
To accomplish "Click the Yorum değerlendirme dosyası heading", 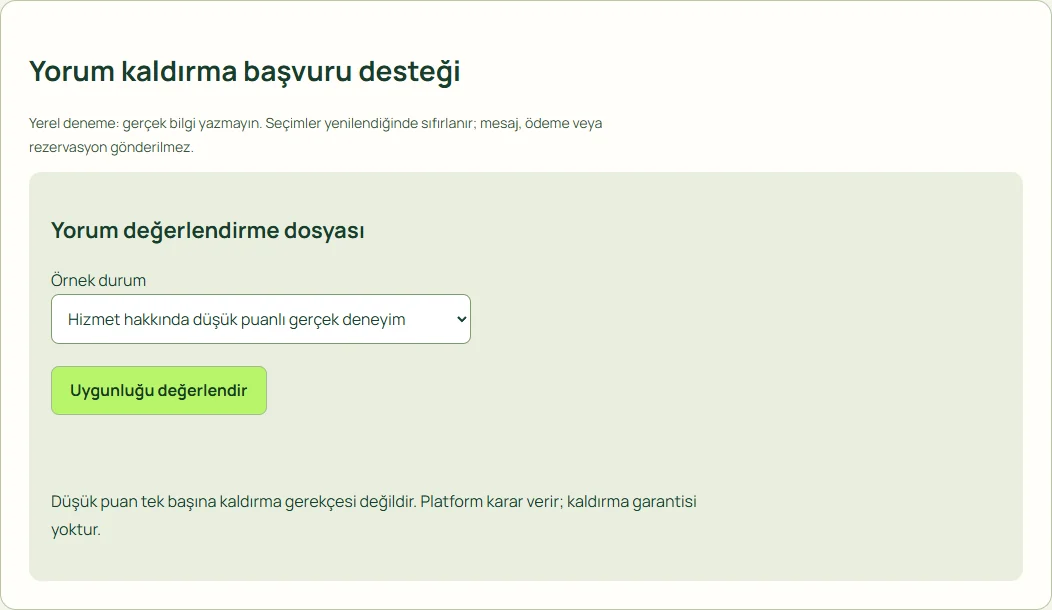I will click(x=207, y=230).
